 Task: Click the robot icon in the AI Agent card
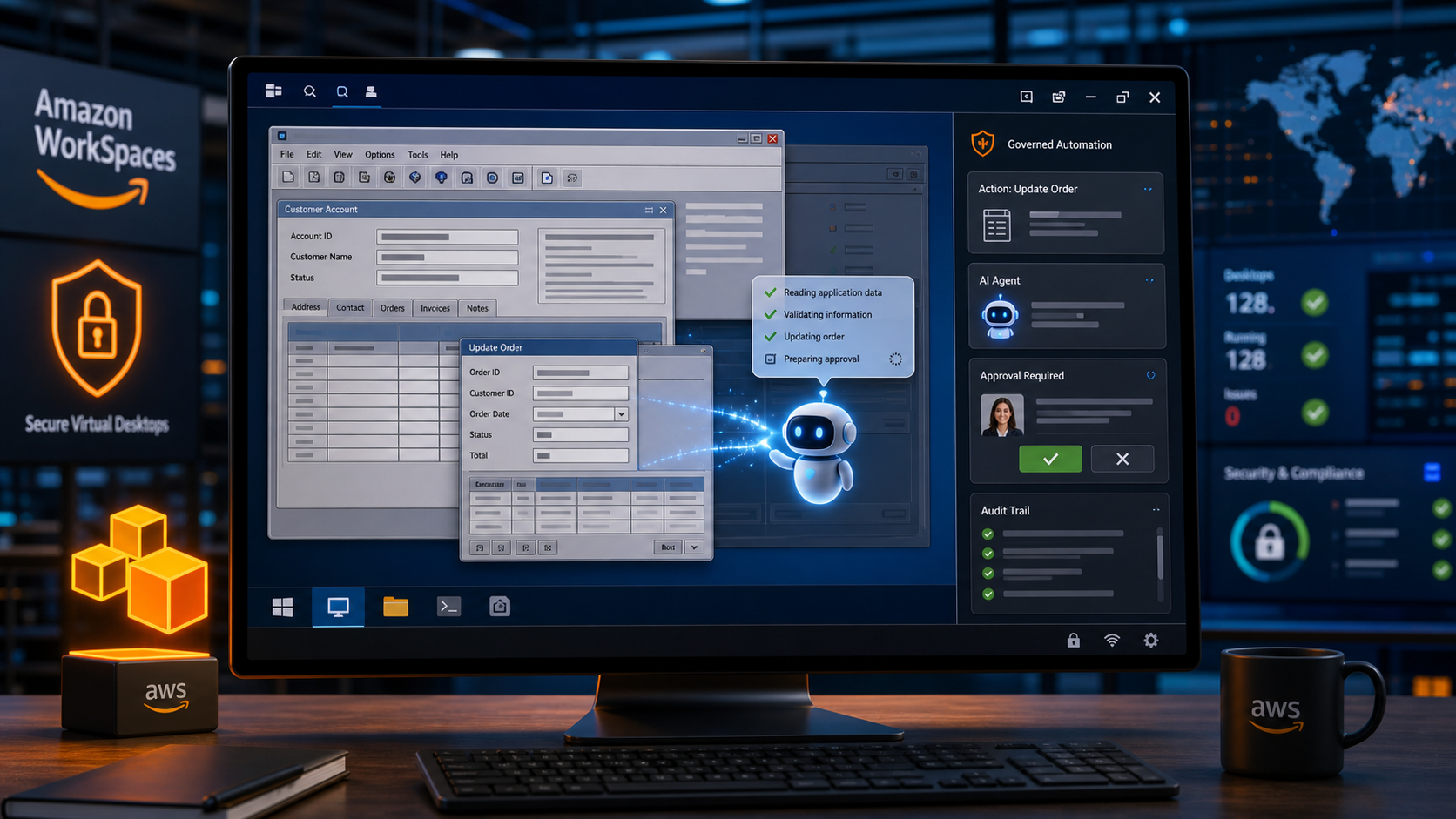[x=1000, y=317]
